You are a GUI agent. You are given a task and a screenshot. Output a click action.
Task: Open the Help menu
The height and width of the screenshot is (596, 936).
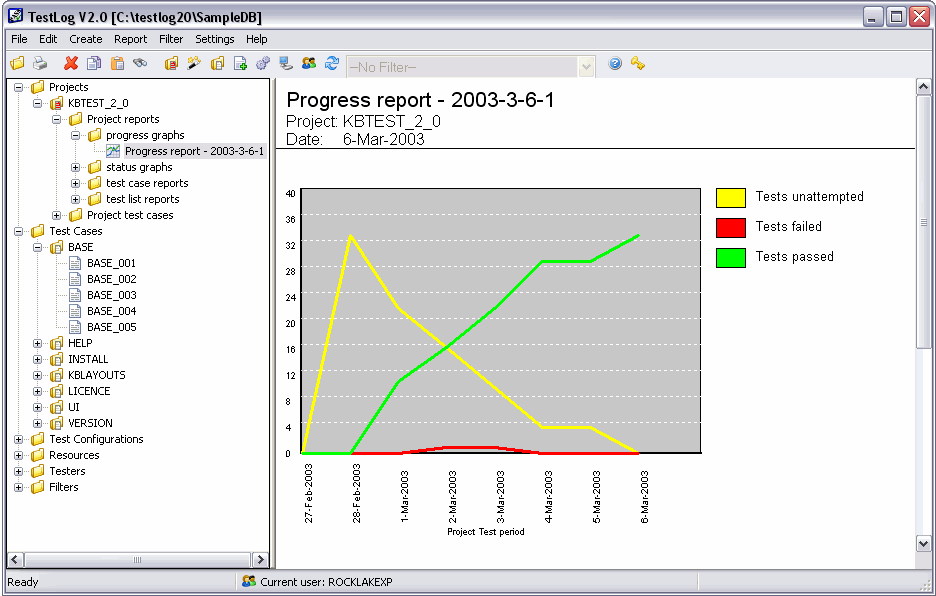pos(257,39)
